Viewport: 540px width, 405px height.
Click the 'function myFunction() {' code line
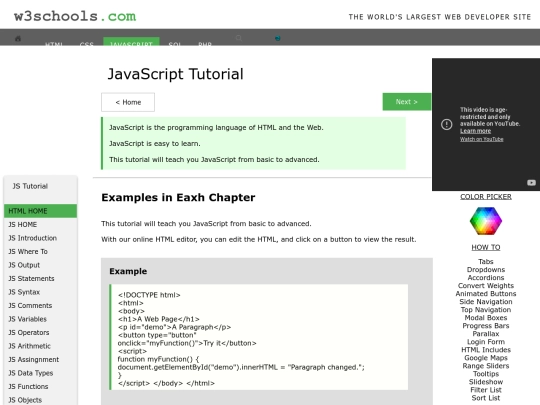158,359
